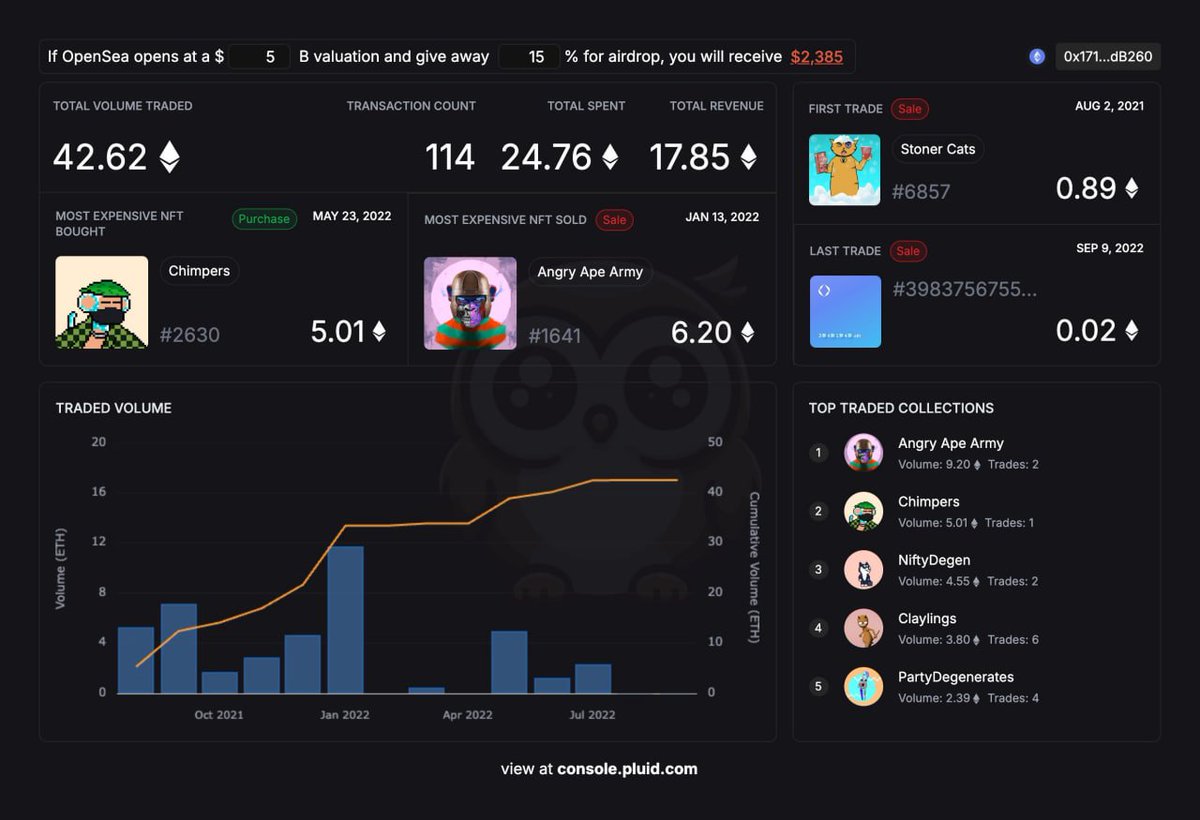The width and height of the screenshot is (1200, 820).
Task: Click the Stoner Cats collection tag
Action: (x=938, y=149)
